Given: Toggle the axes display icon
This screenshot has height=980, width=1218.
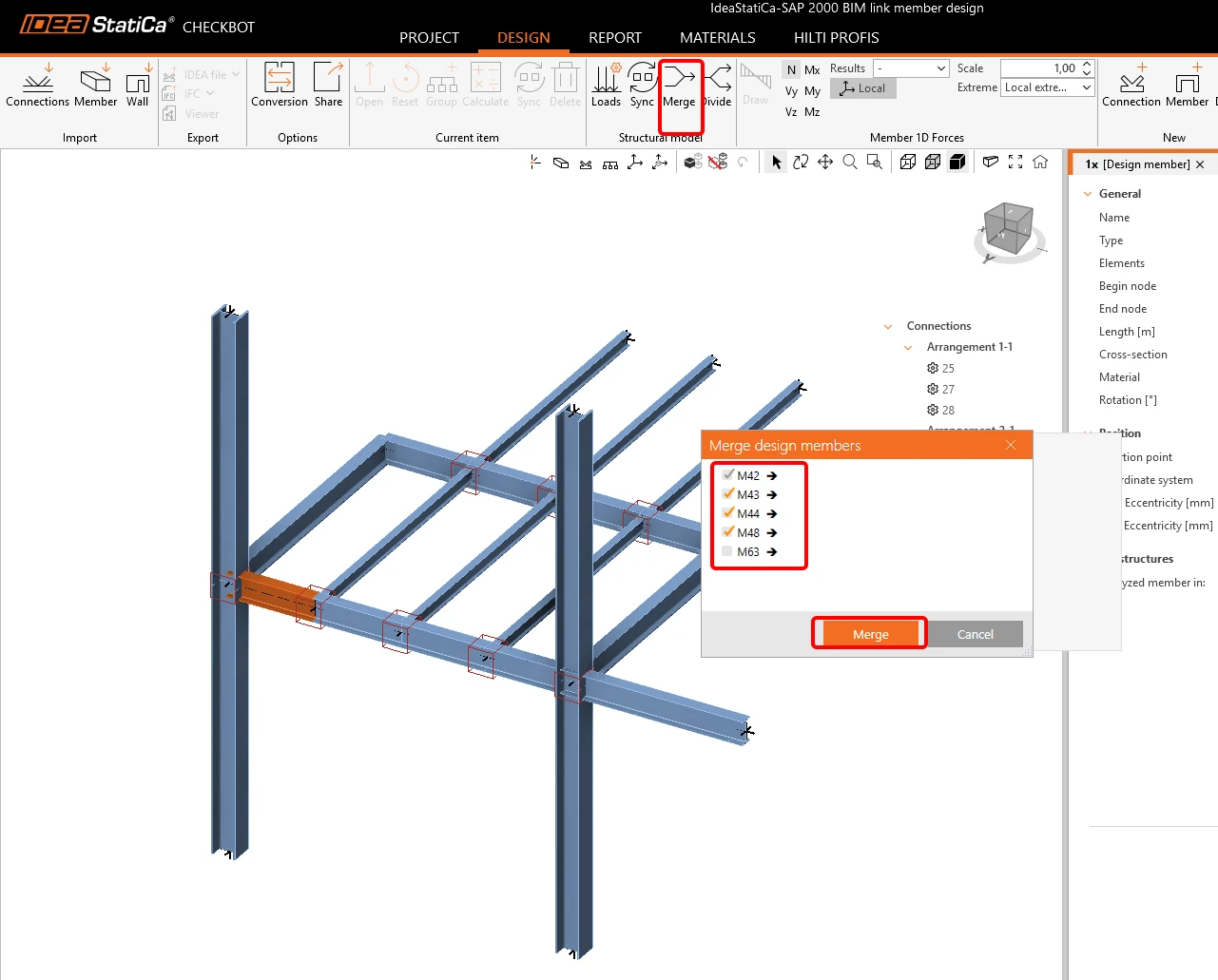Looking at the screenshot, I should pos(635,163).
